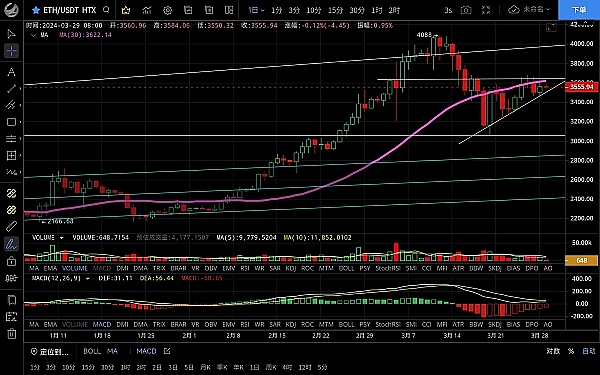Toggle the favorite star for ETH/USDT
The image size is (600, 375).
(36, 10)
